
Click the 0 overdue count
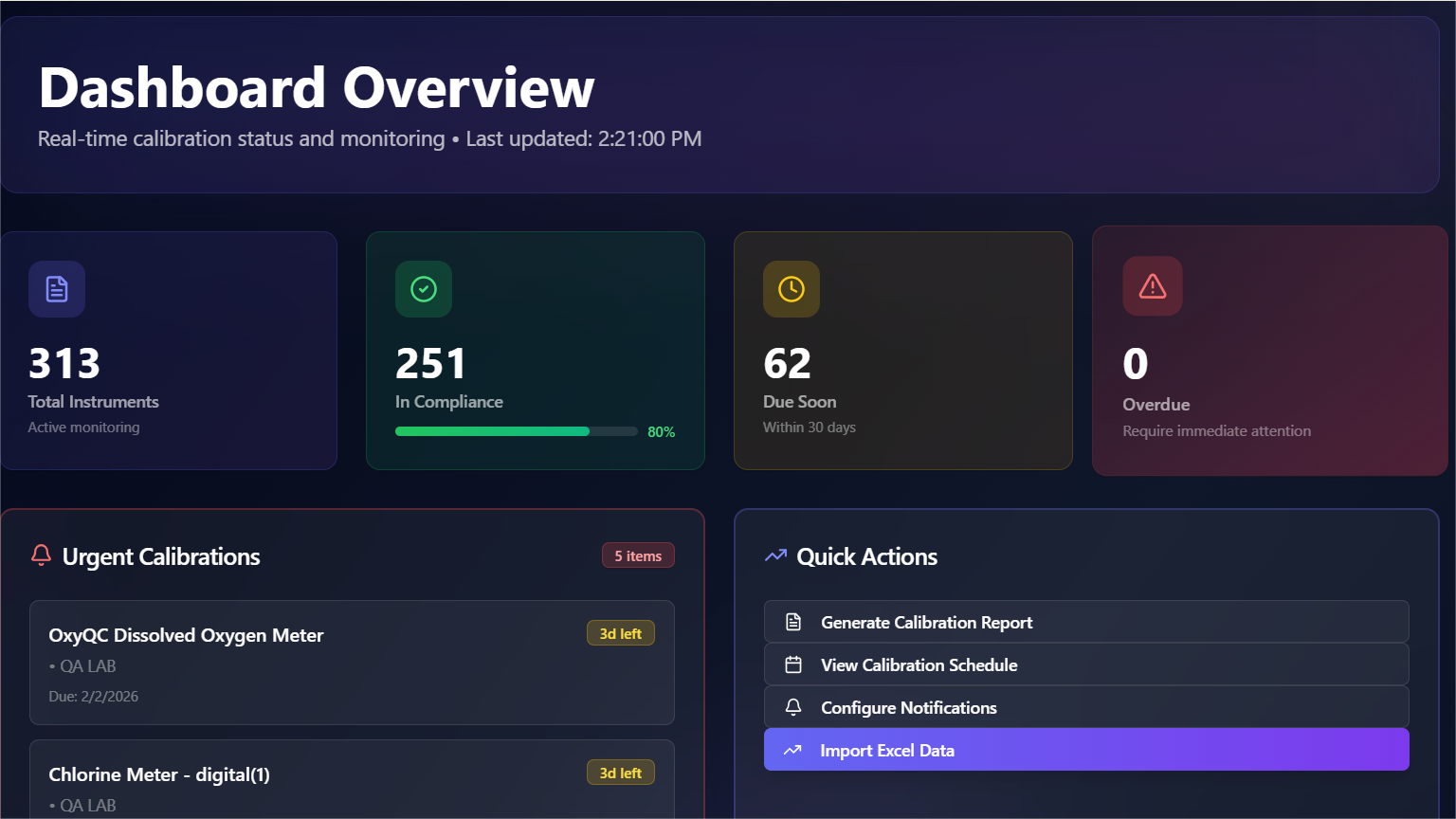point(1136,365)
